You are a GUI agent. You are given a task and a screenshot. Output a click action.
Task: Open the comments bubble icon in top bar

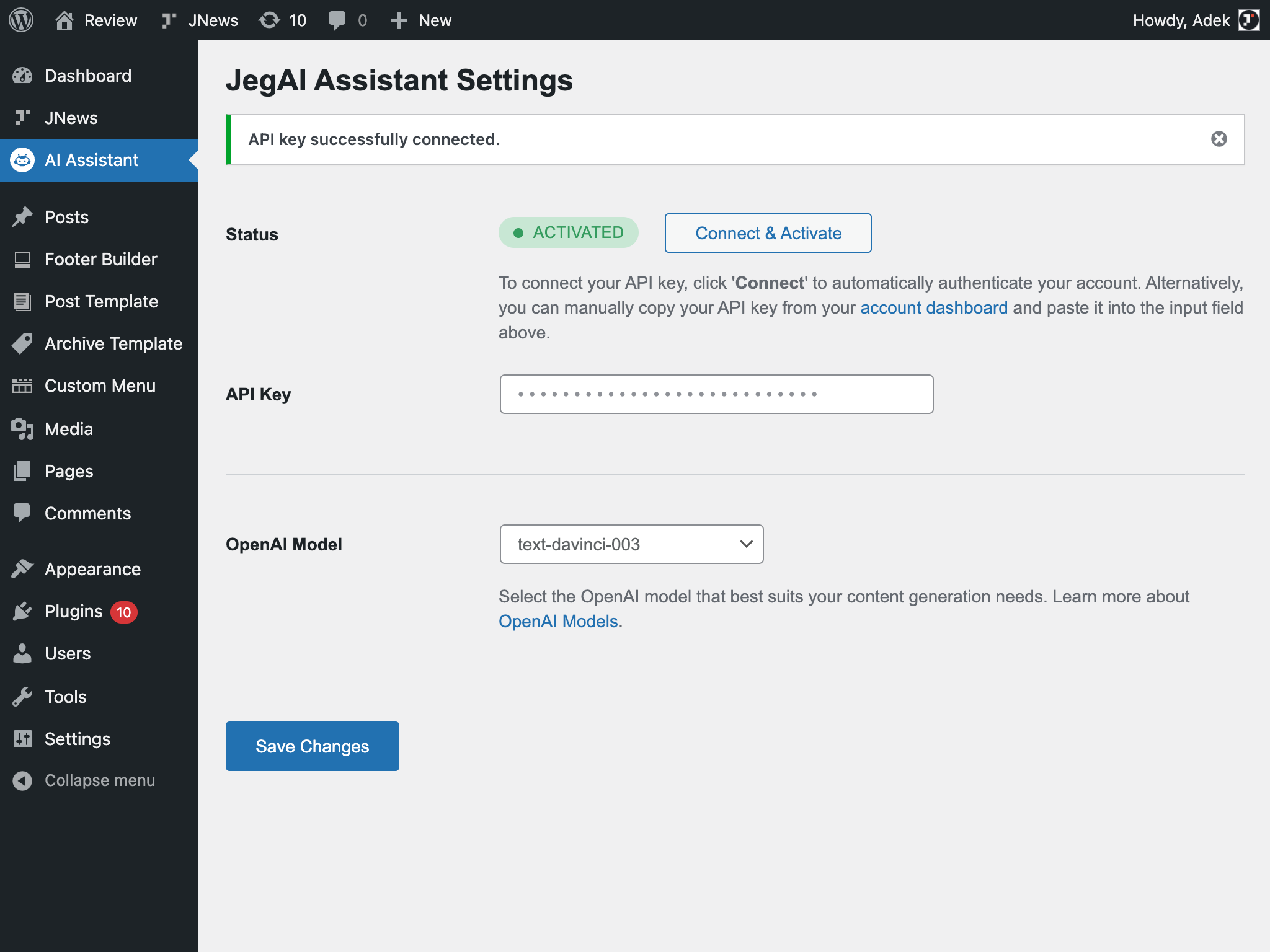(337, 20)
